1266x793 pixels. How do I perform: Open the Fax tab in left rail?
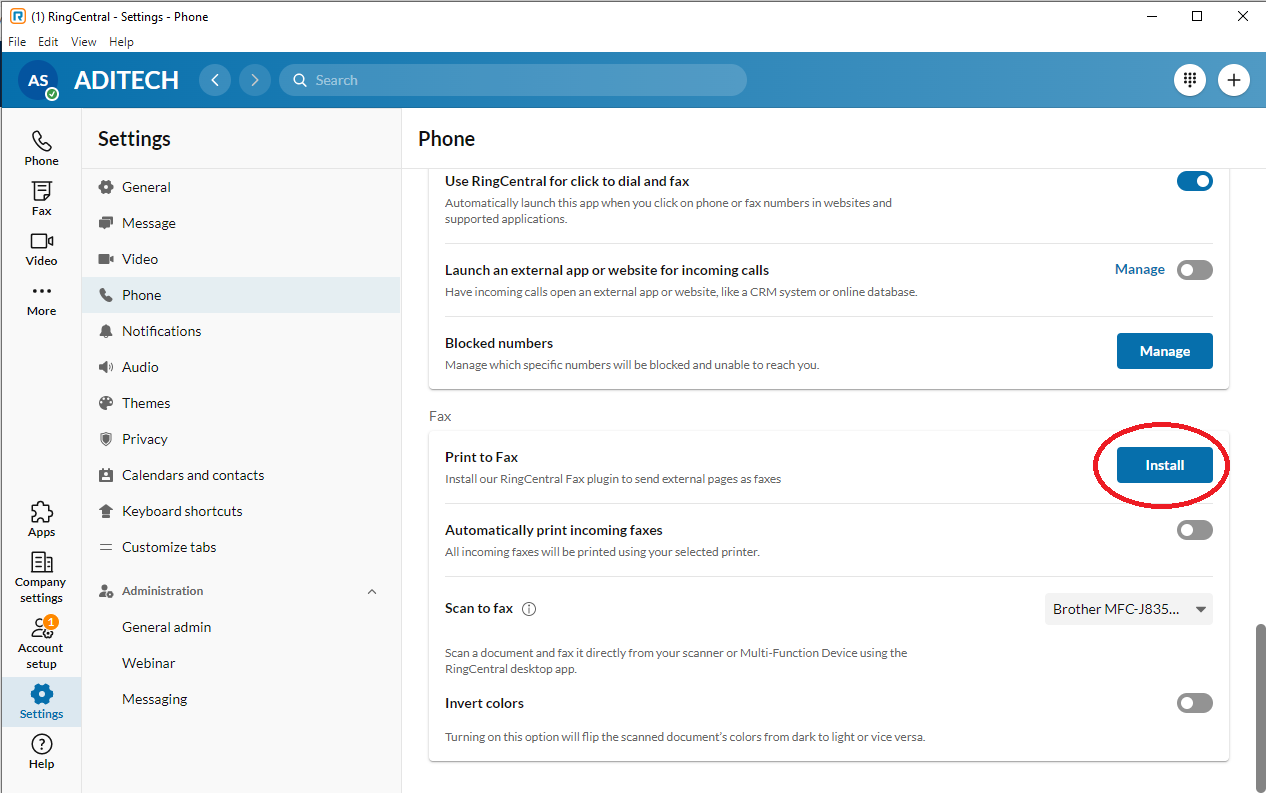pyautogui.click(x=41, y=198)
